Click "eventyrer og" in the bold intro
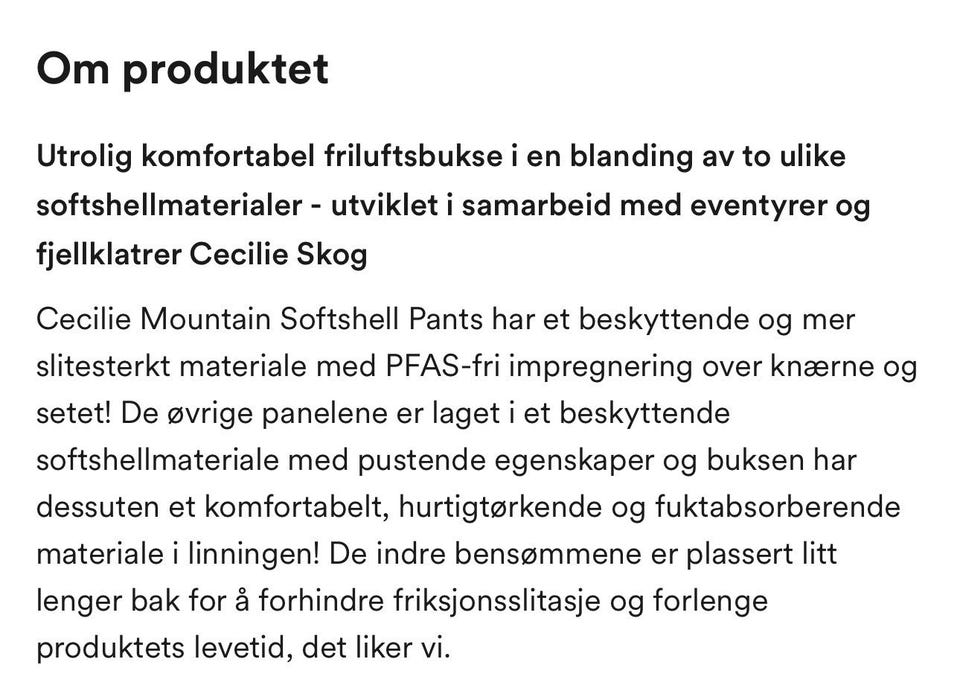960x697 pixels. click(780, 205)
